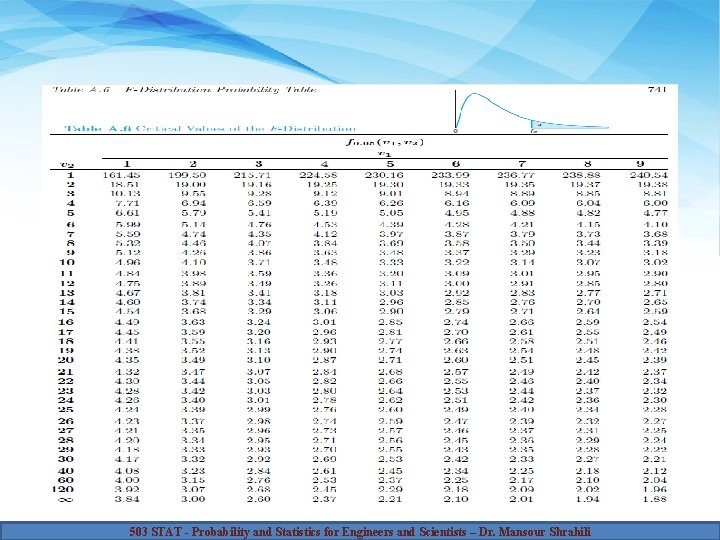Click the F-distribution curve graph
This screenshot has height=540, width=720.
(x=532, y=112)
